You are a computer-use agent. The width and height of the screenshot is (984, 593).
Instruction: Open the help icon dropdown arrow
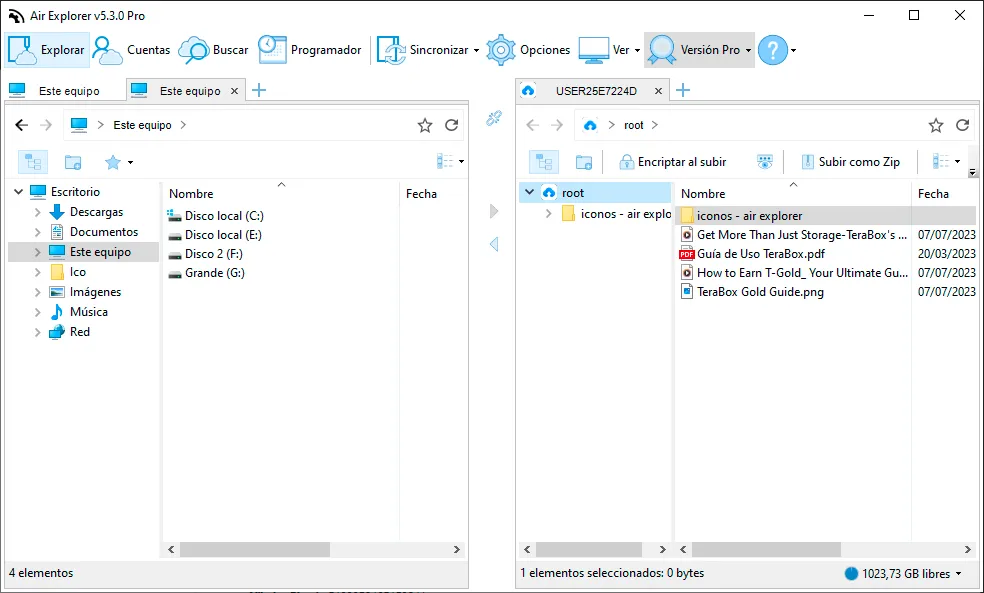794,50
